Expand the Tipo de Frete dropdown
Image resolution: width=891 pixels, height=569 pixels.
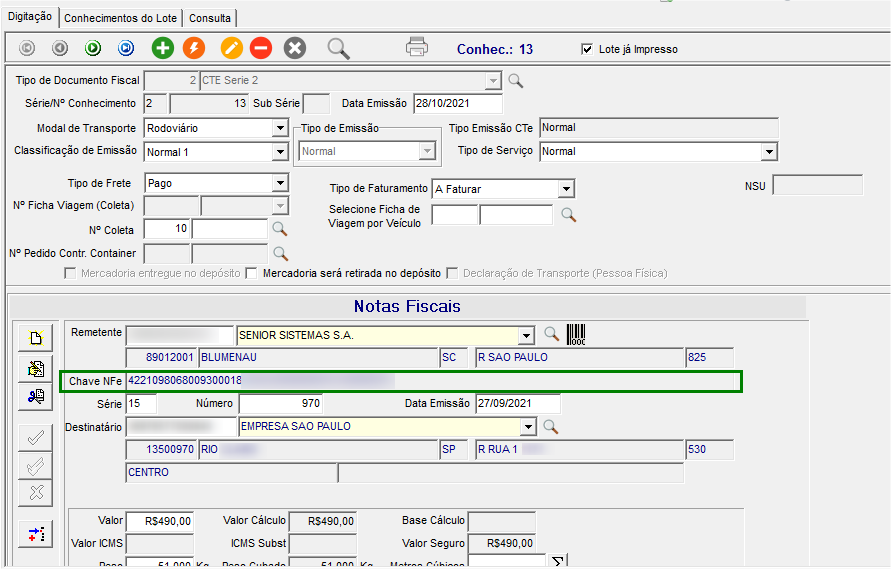tap(280, 183)
